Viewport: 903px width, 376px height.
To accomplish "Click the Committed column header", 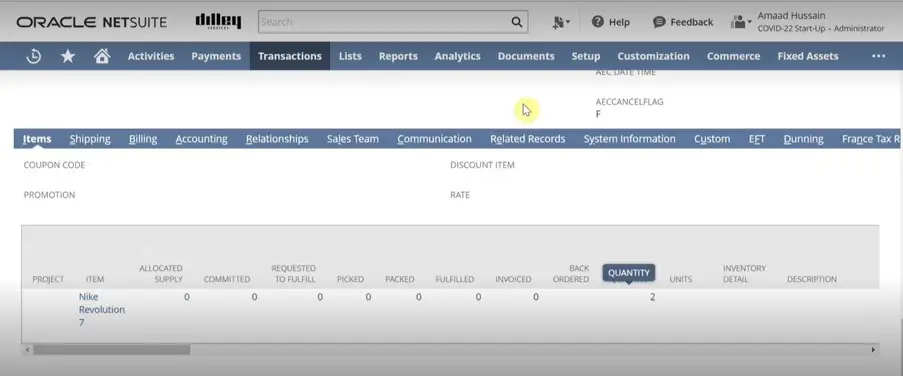I will (x=227, y=279).
